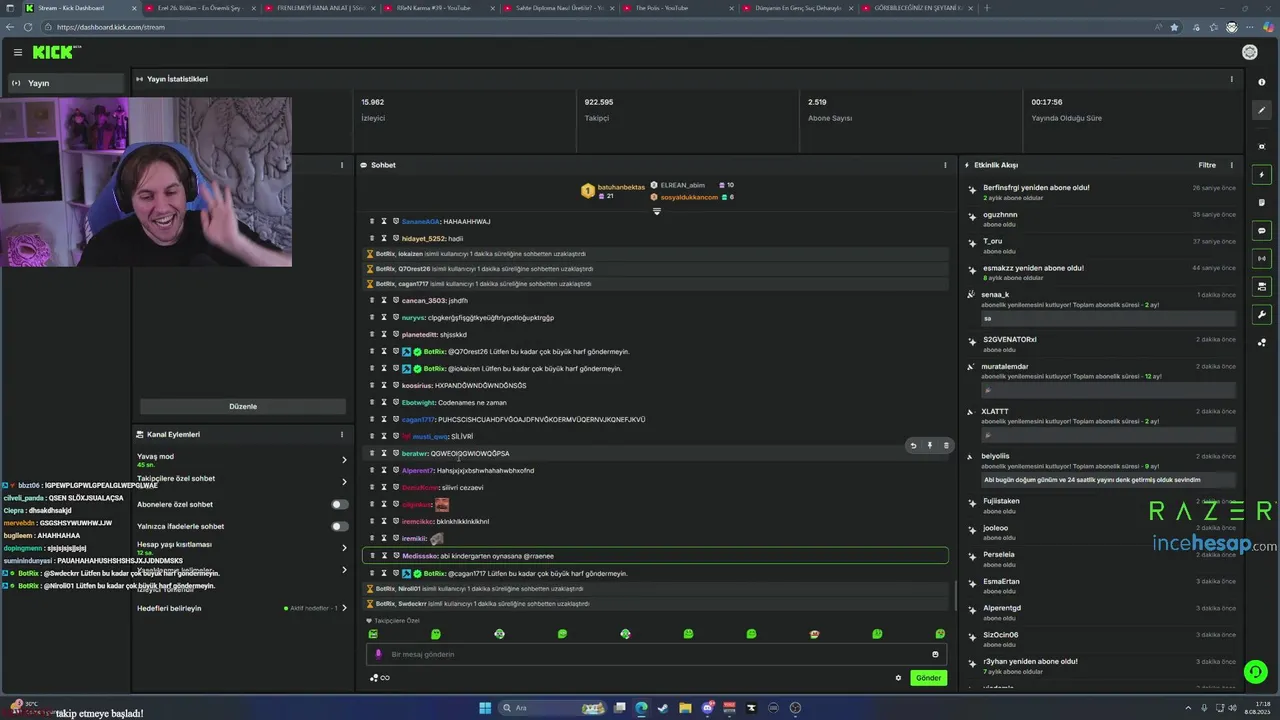The image size is (1280, 720).
Task: Open the emoji picker in the message box
Action: [935, 654]
